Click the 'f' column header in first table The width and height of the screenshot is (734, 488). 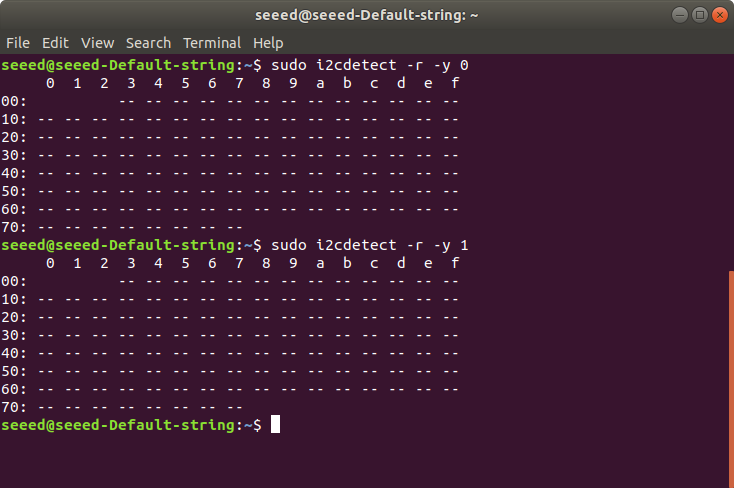pyautogui.click(x=455, y=83)
